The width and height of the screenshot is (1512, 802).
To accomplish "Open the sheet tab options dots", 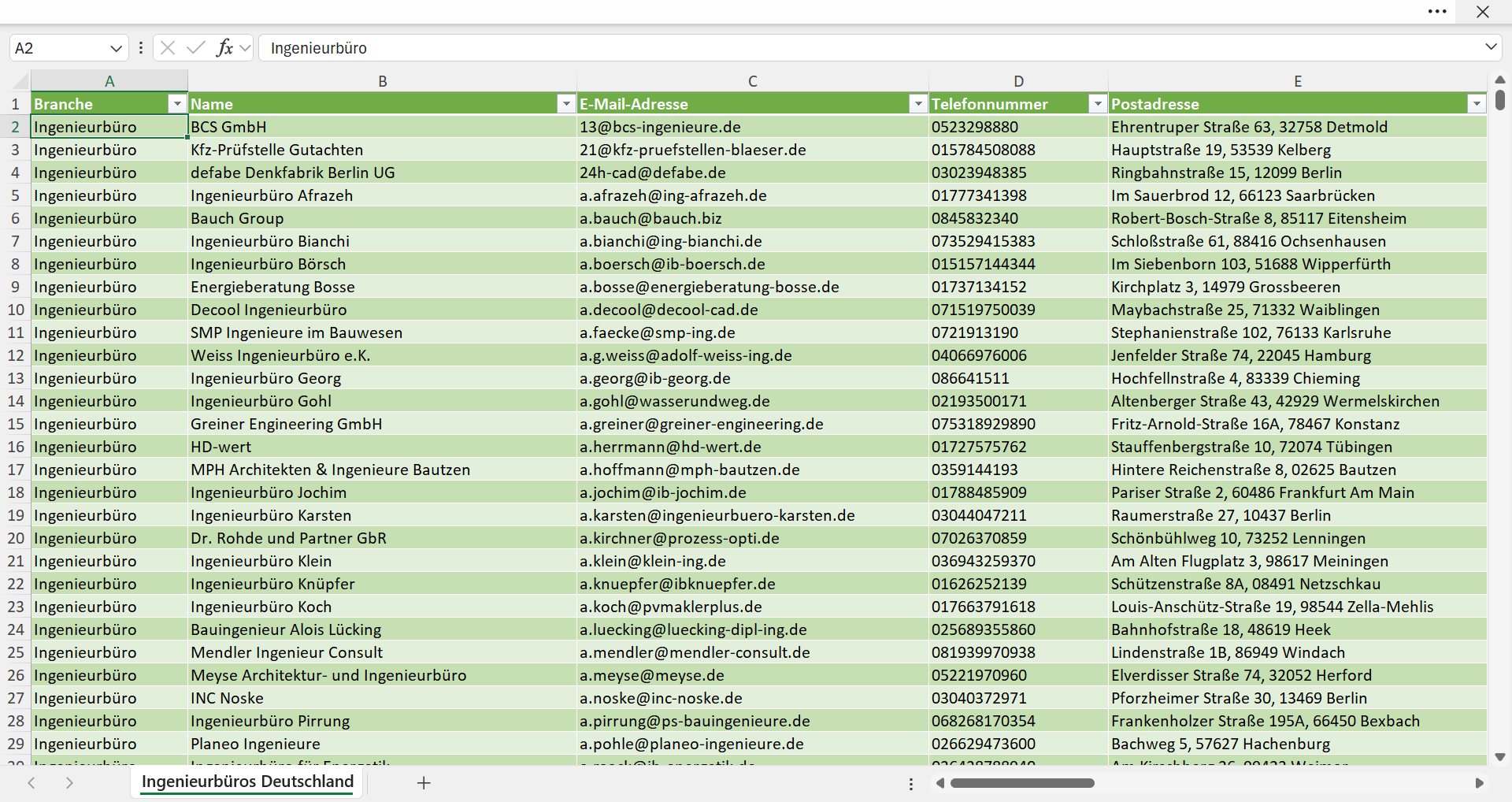I will click(911, 784).
